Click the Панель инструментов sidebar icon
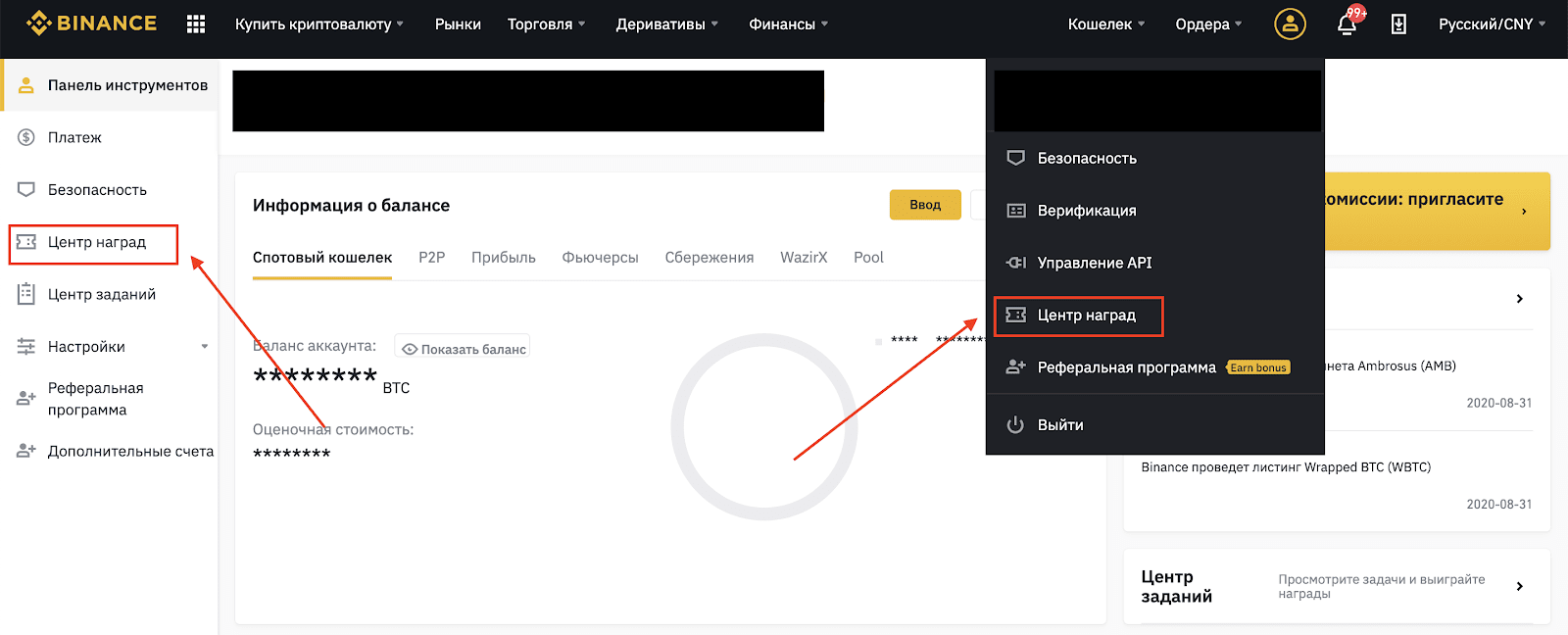 (26, 85)
